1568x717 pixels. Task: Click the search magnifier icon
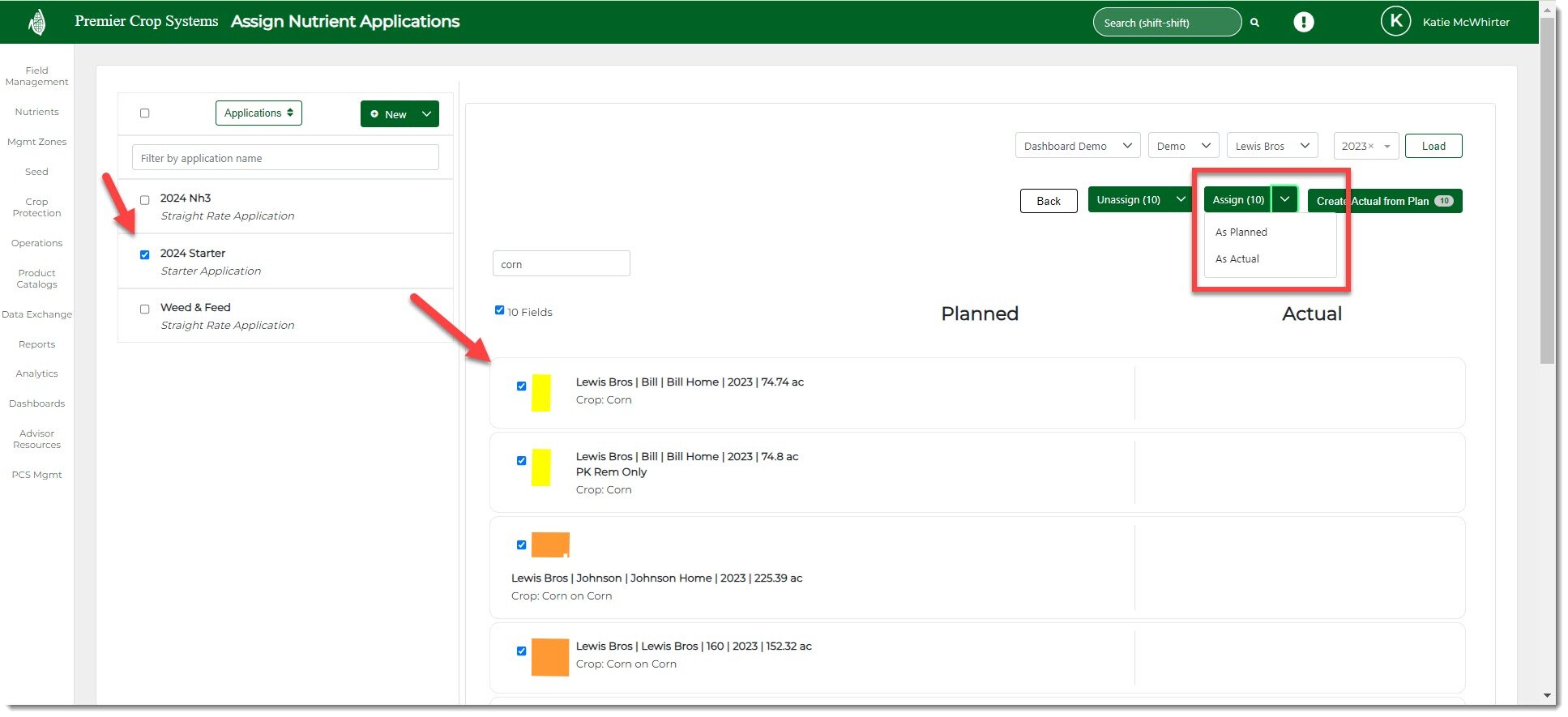[x=1254, y=23]
